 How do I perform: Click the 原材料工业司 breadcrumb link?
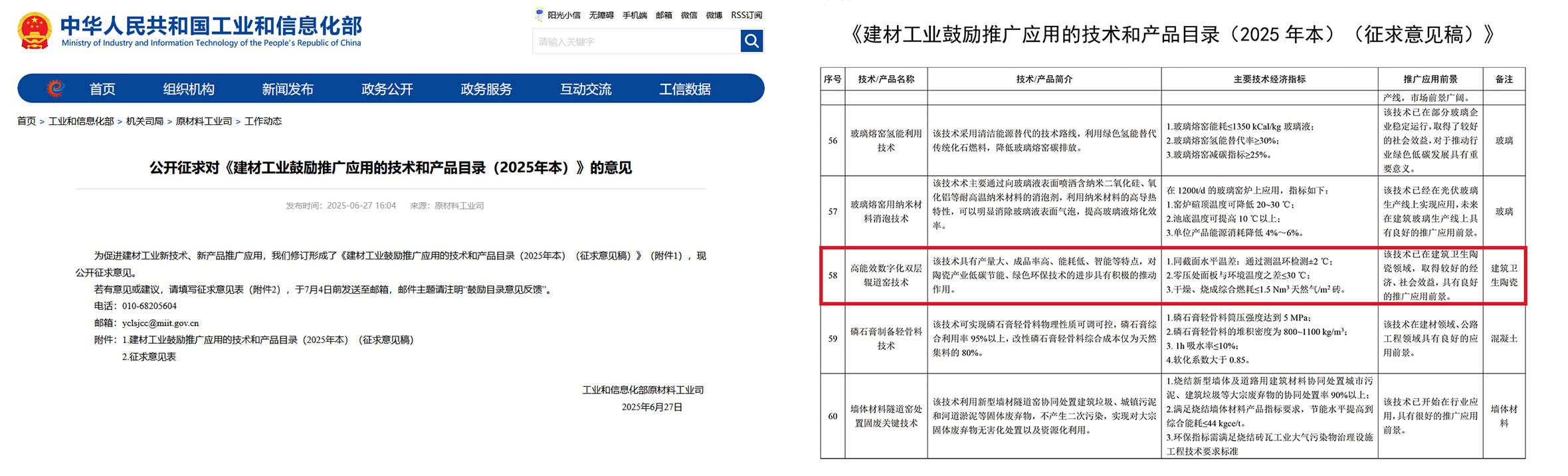pyautogui.click(x=203, y=121)
